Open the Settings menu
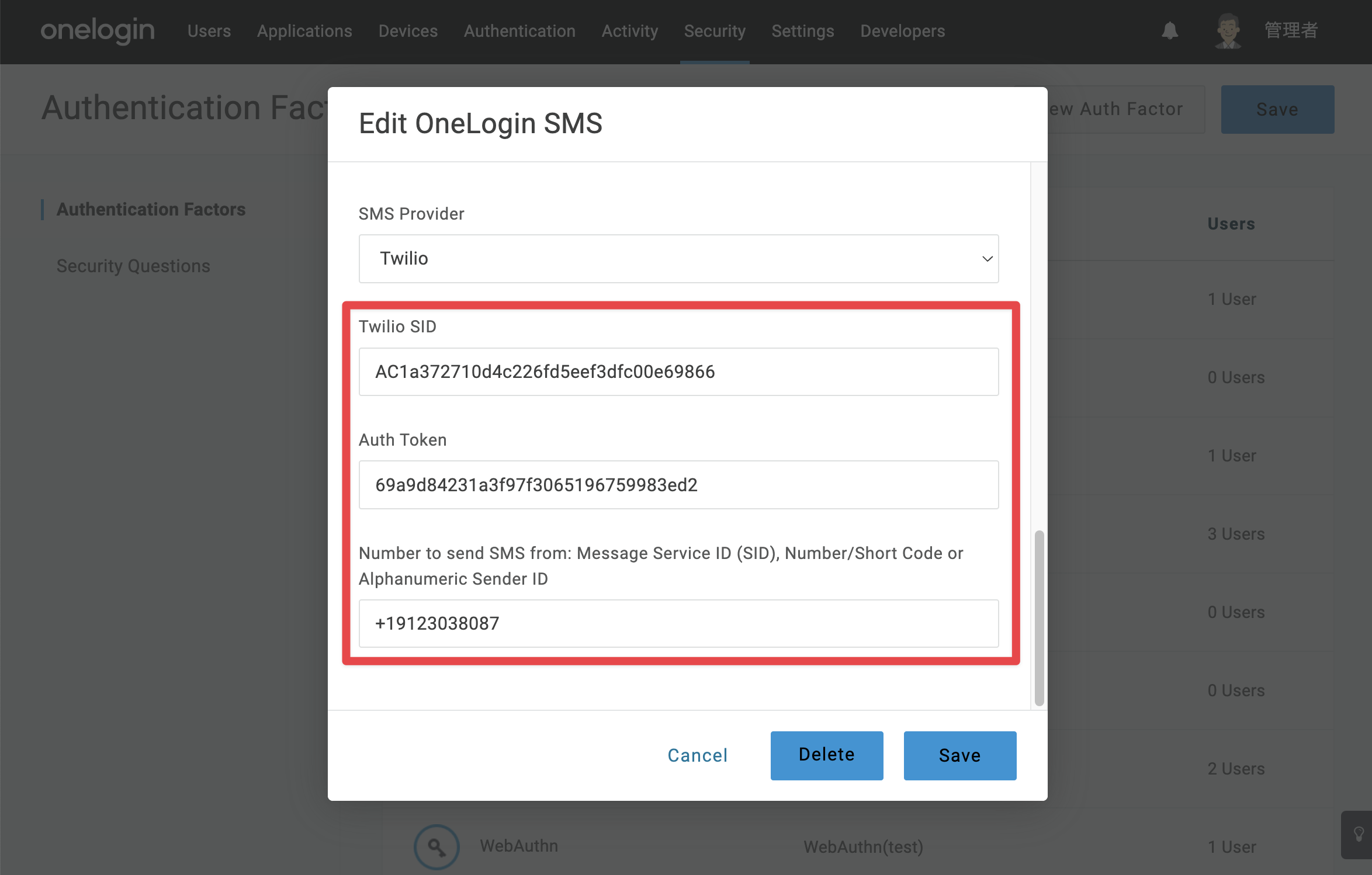The height and width of the screenshot is (875, 1372). coord(803,30)
